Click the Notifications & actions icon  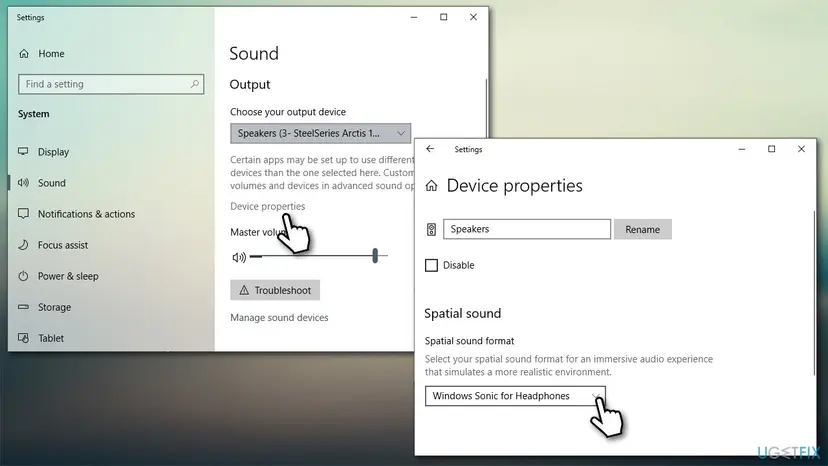point(23,213)
